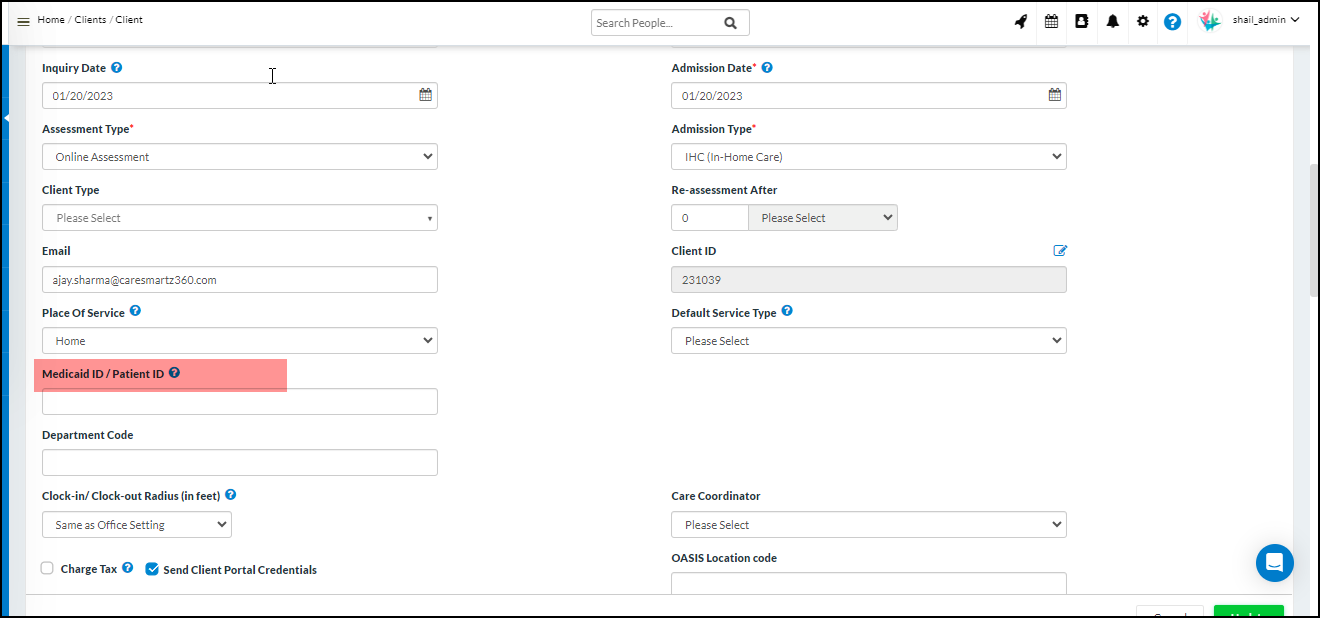Open the Inquiry Date calendar picker icon
The width and height of the screenshot is (1320, 618).
pos(425,94)
